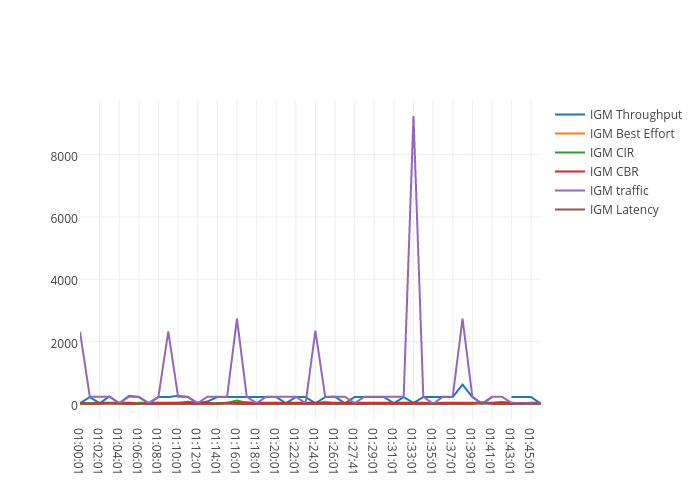Hide the IGM traffic series label

(618, 191)
